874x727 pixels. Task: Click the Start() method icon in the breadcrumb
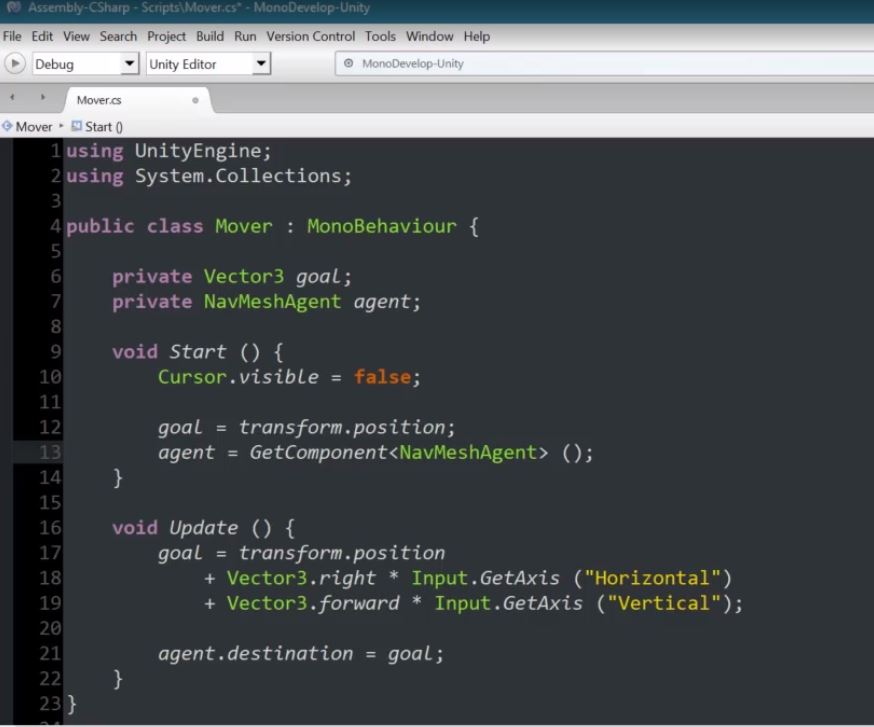74,126
